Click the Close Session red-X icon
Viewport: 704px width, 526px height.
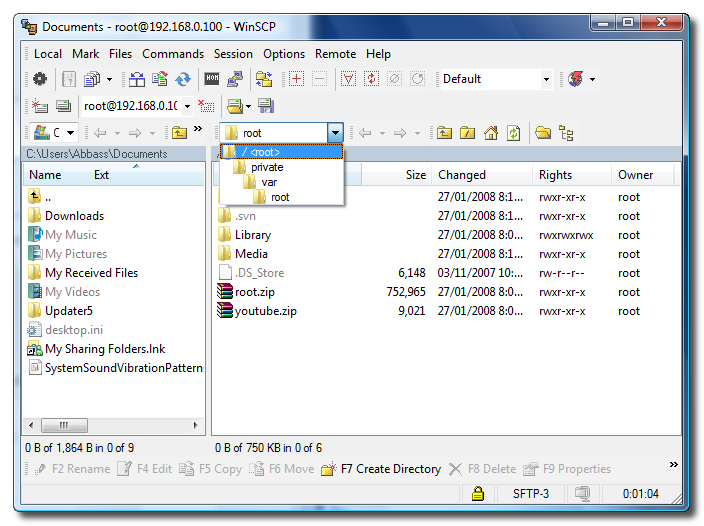[x=206, y=106]
